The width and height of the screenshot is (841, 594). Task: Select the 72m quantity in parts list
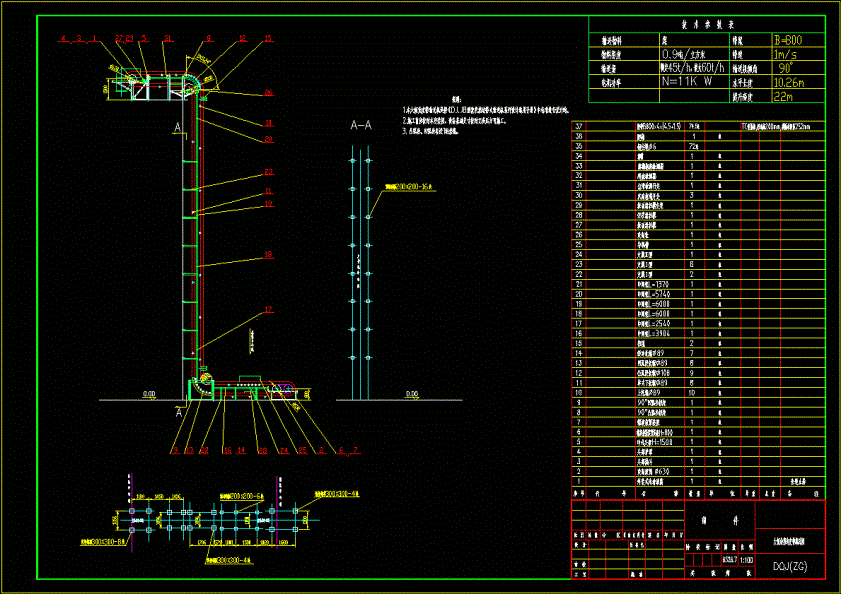point(693,146)
